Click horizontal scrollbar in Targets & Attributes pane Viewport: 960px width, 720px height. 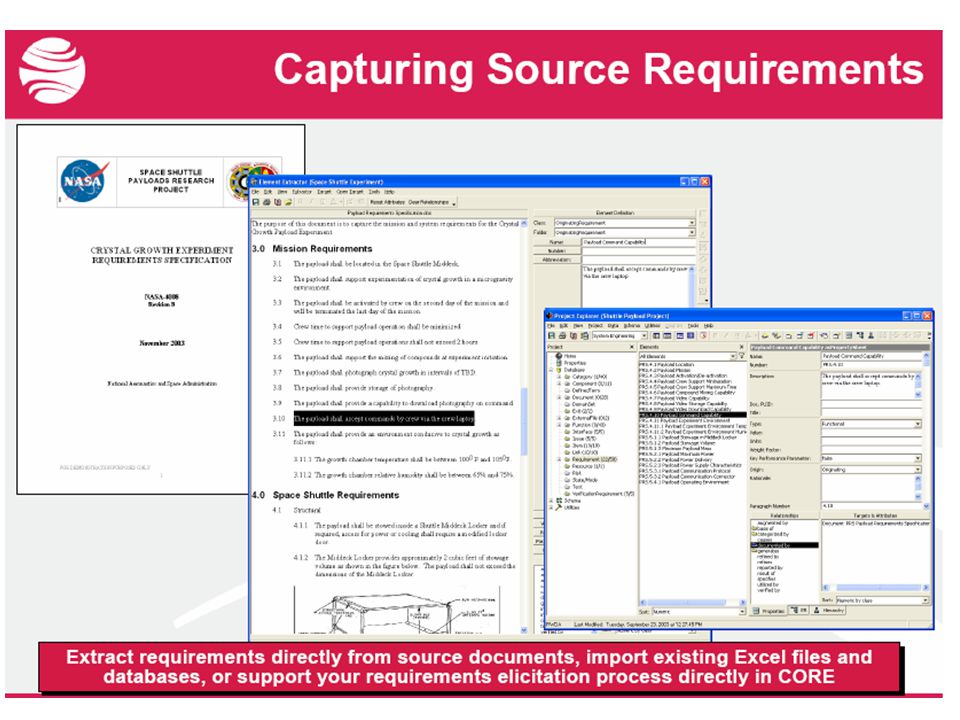click(x=876, y=587)
